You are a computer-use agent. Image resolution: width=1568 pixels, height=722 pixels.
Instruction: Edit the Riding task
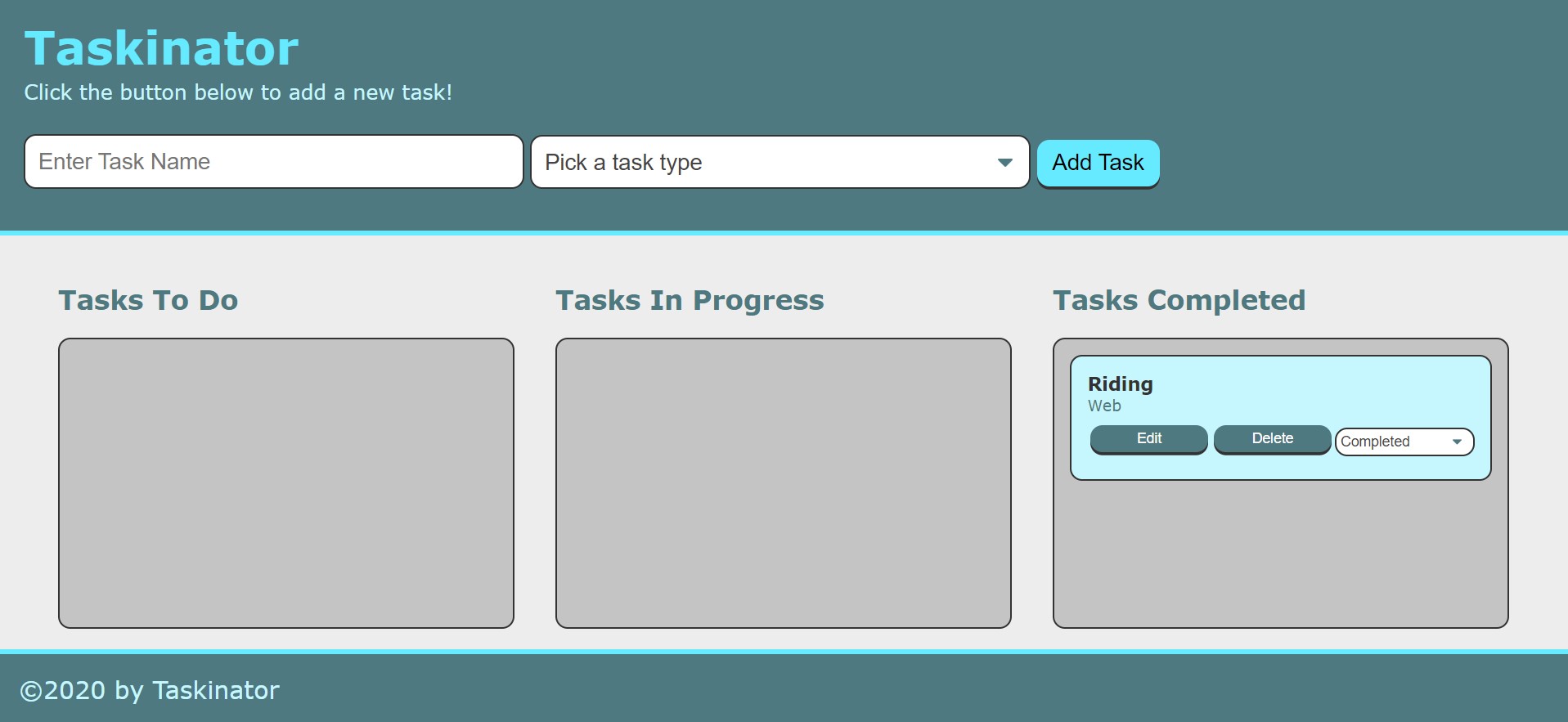pos(1148,439)
